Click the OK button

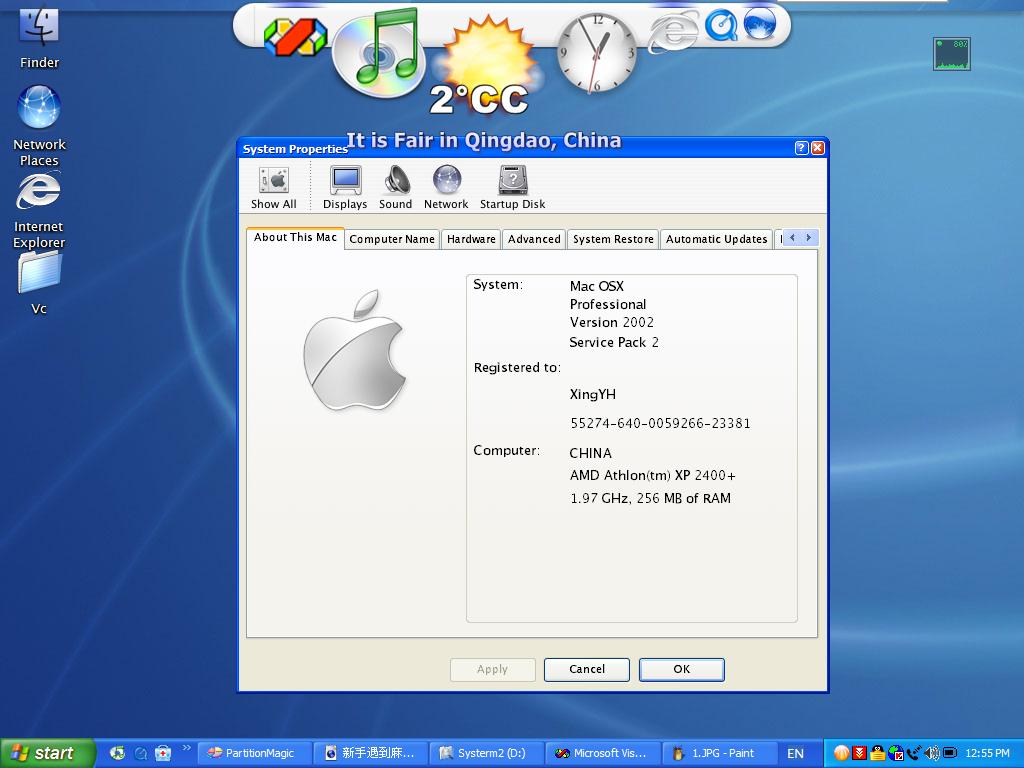click(682, 669)
